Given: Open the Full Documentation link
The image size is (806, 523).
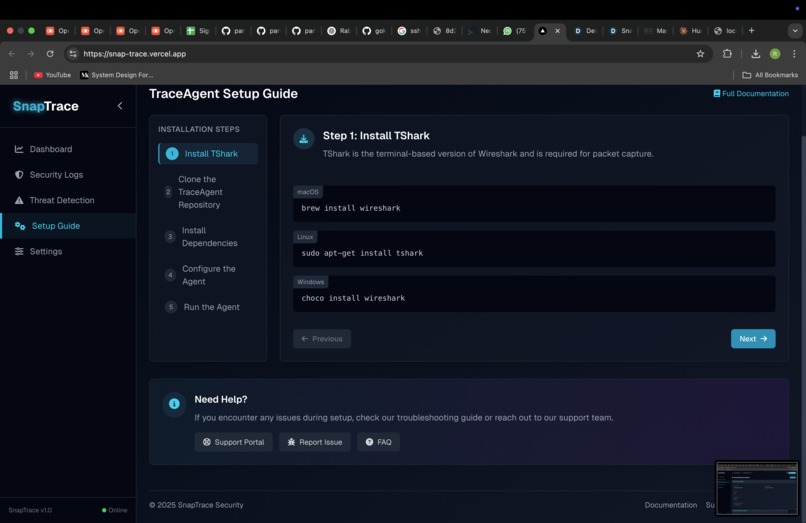Looking at the screenshot, I should [x=750, y=94].
